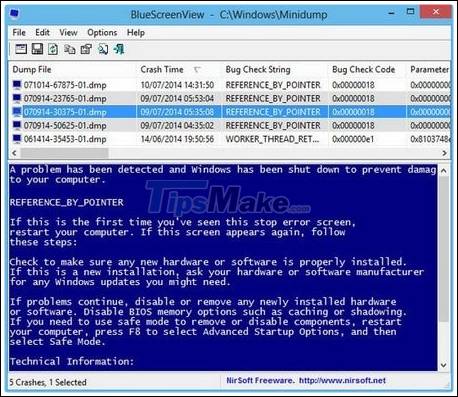The image size is (458, 397).
Task: Click the dump icon for 061414-35453-01.dmp
Action: 17,139
